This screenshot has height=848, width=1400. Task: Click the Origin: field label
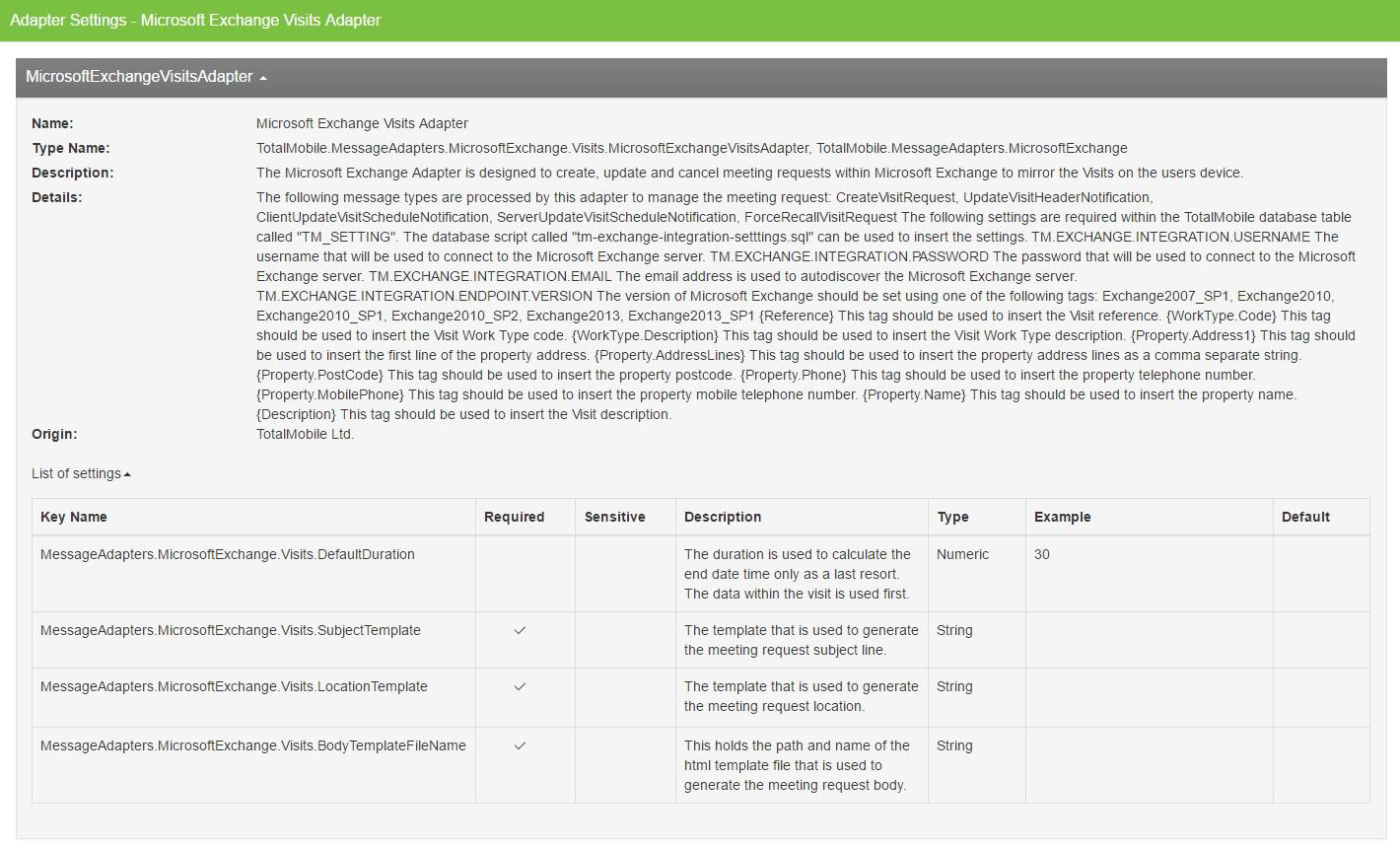(x=54, y=434)
